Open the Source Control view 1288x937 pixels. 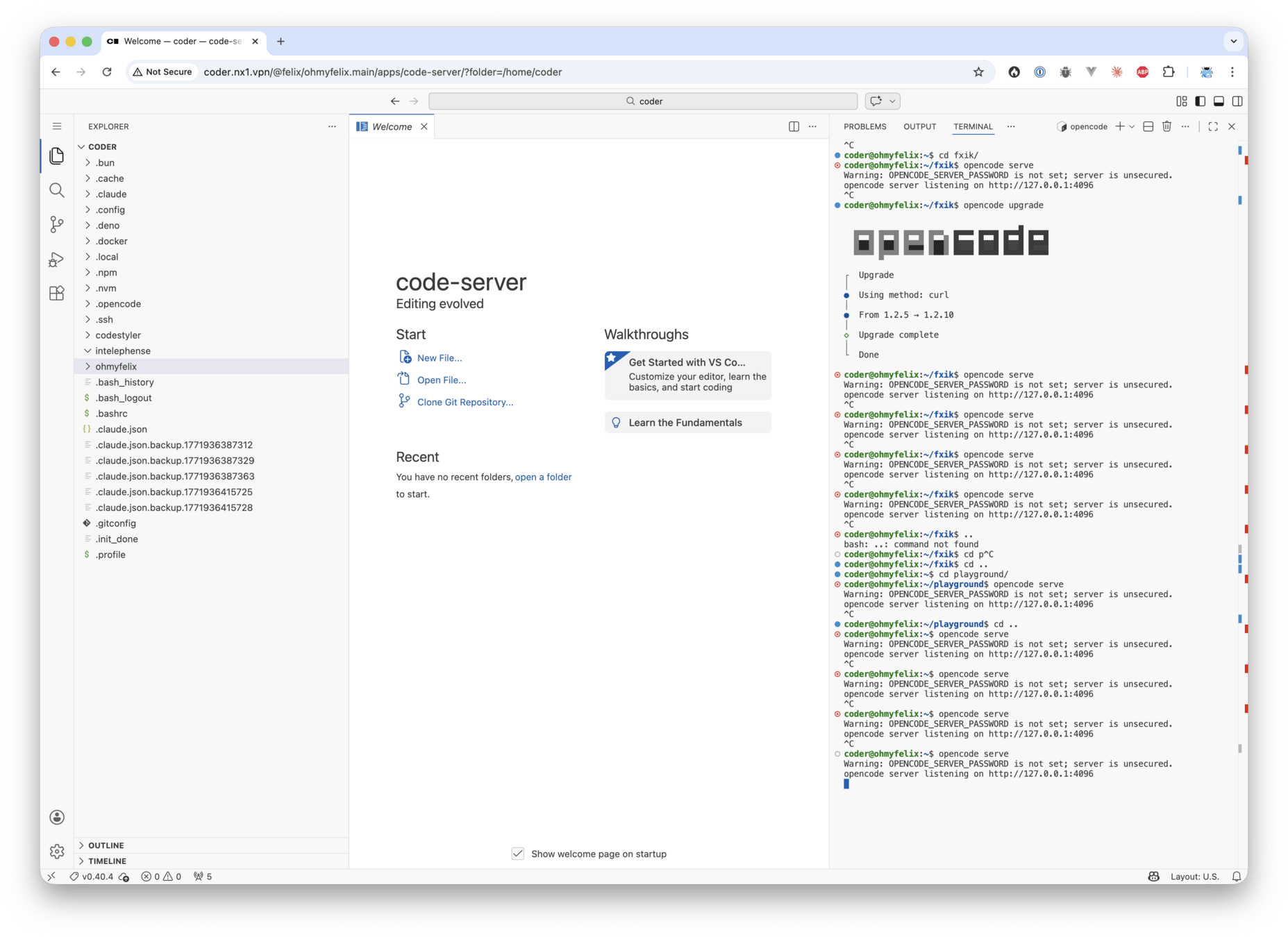pyautogui.click(x=57, y=224)
